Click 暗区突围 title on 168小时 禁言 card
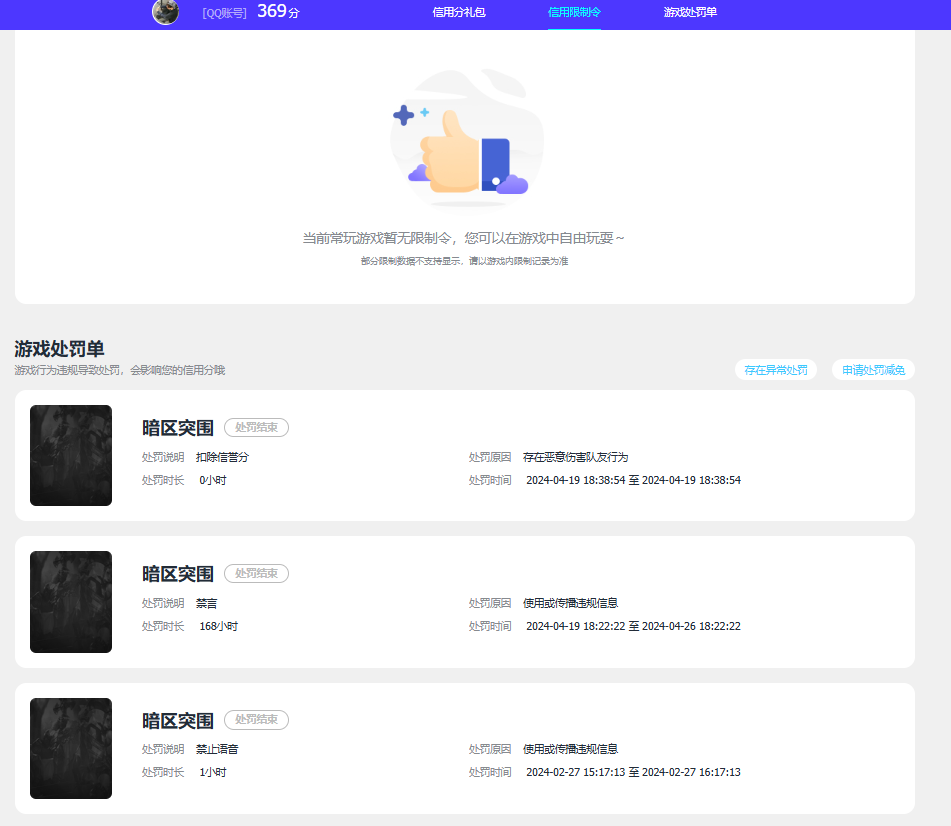 pyautogui.click(x=178, y=574)
